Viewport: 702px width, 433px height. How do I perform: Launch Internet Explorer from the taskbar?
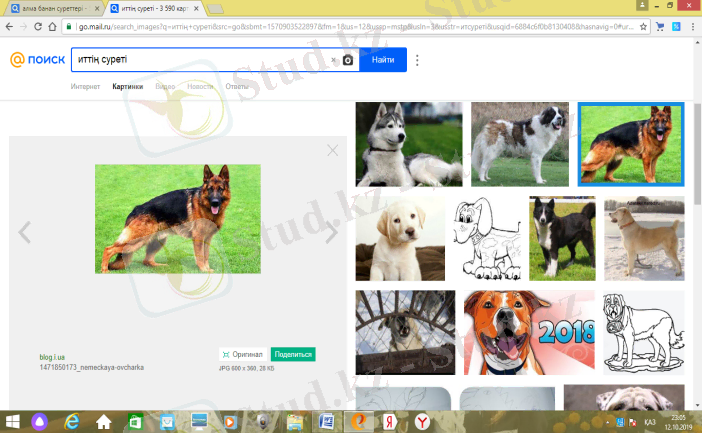pos(72,421)
